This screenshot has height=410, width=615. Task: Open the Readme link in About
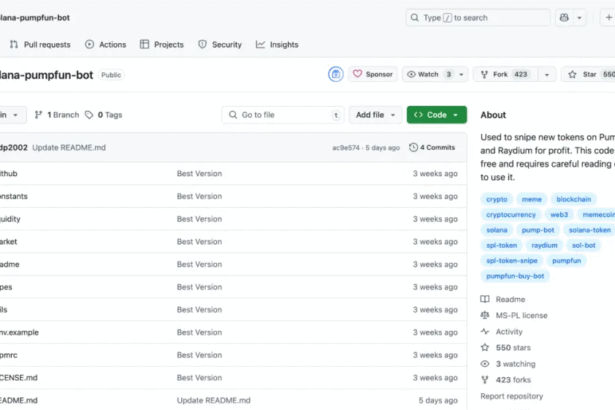tap(509, 299)
